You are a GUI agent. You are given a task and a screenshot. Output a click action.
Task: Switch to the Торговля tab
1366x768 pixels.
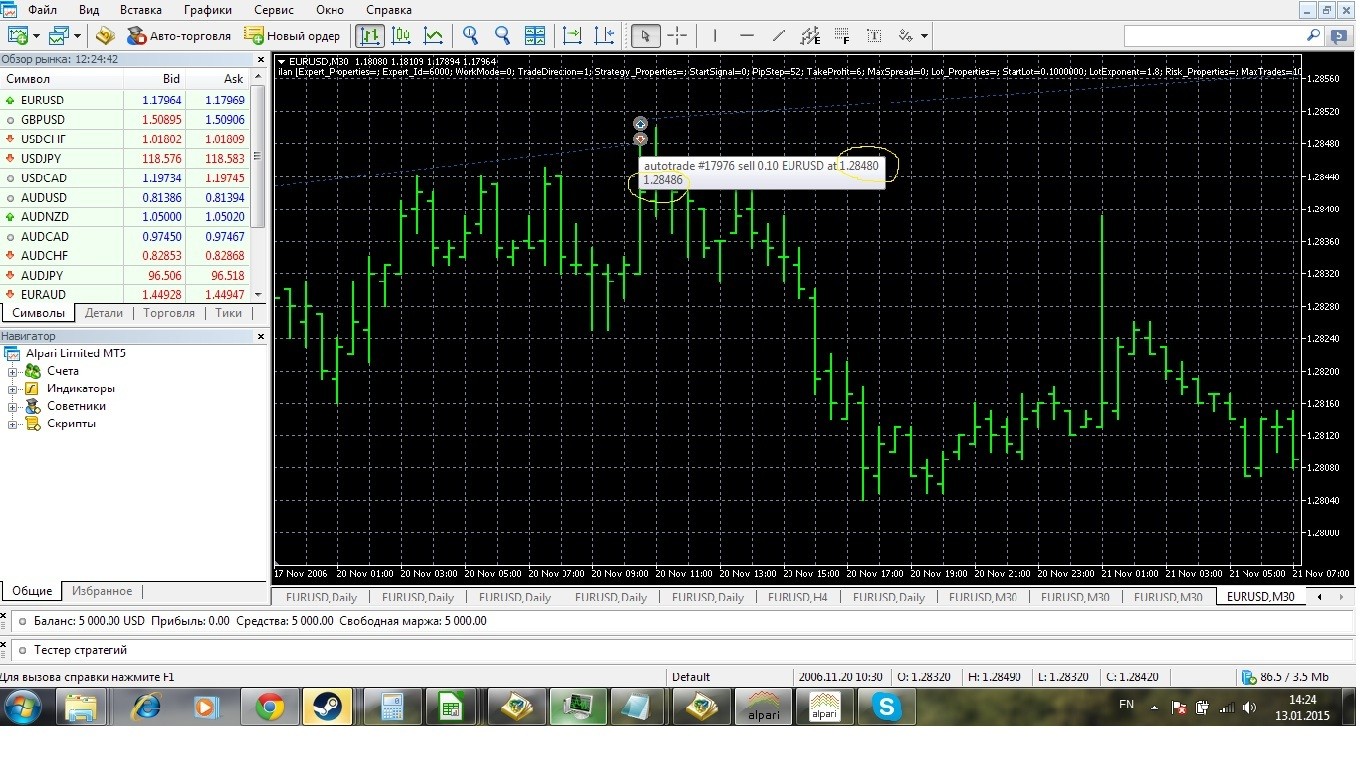click(x=169, y=313)
